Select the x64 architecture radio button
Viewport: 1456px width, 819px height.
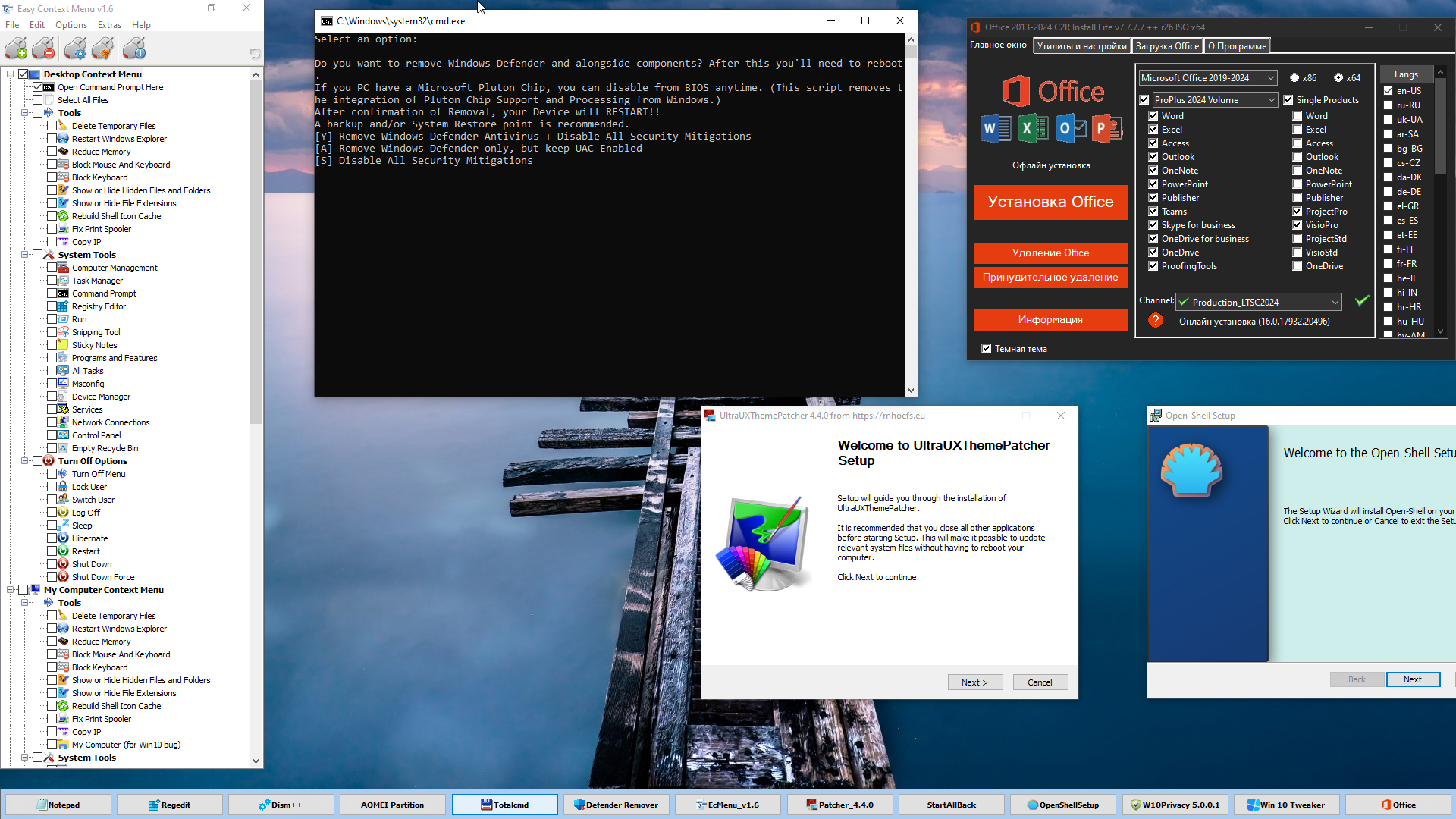click(1338, 78)
